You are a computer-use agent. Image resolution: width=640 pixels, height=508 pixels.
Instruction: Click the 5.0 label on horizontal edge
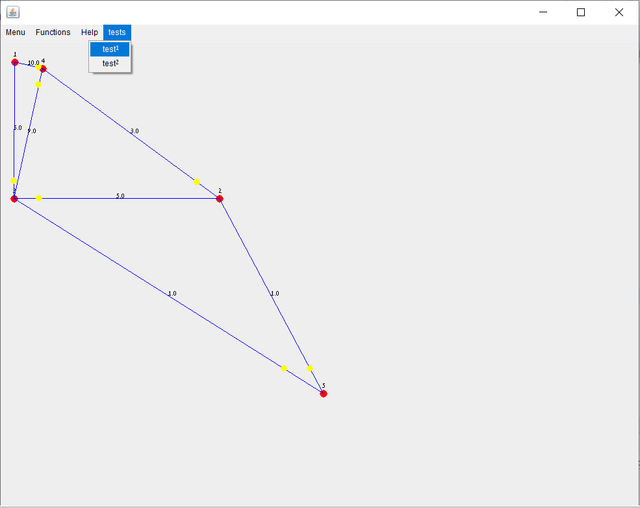pos(120,196)
